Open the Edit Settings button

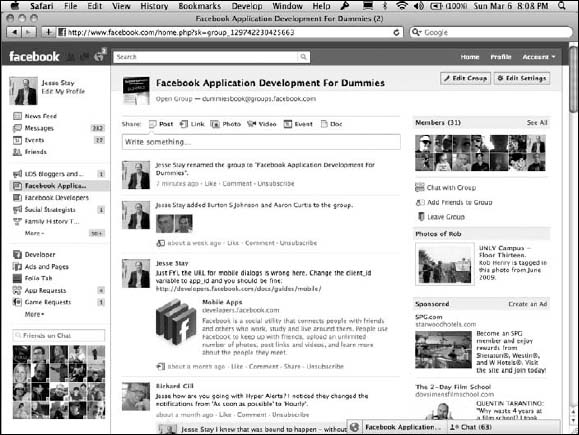coord(522,78)
